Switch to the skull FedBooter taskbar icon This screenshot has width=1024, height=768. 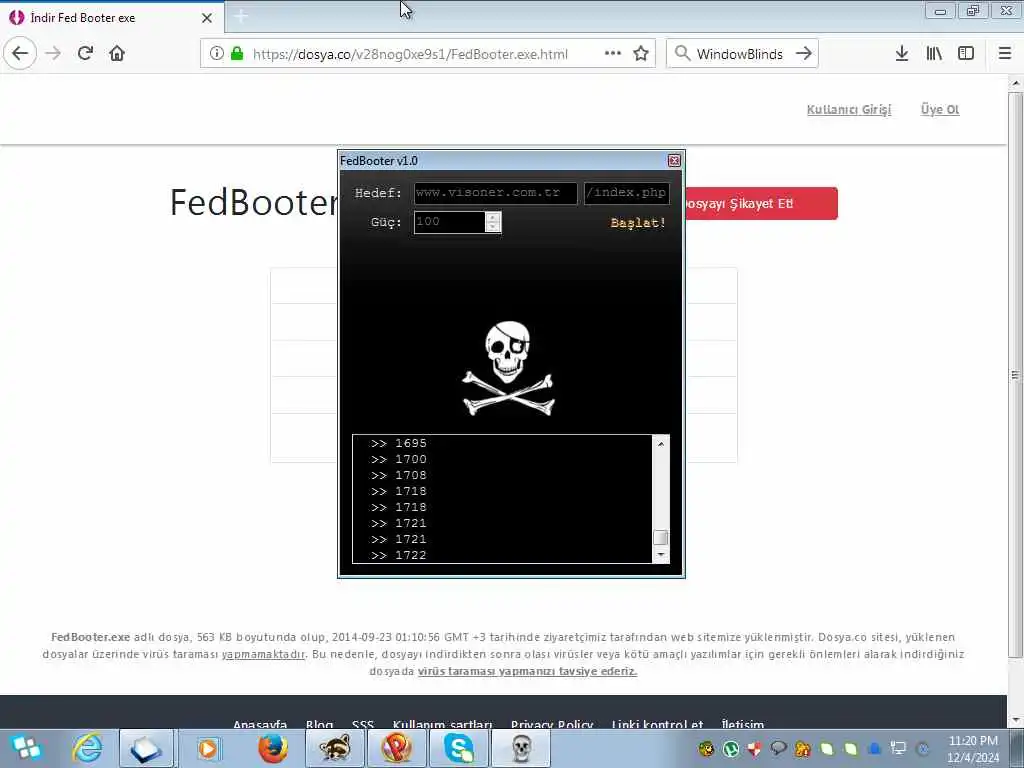(521, 748)
